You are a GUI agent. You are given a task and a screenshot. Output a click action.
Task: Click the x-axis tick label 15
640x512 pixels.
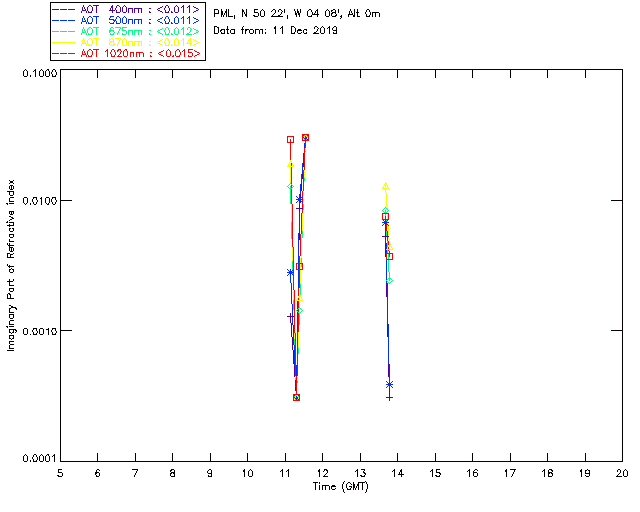[x=435, y=473]
